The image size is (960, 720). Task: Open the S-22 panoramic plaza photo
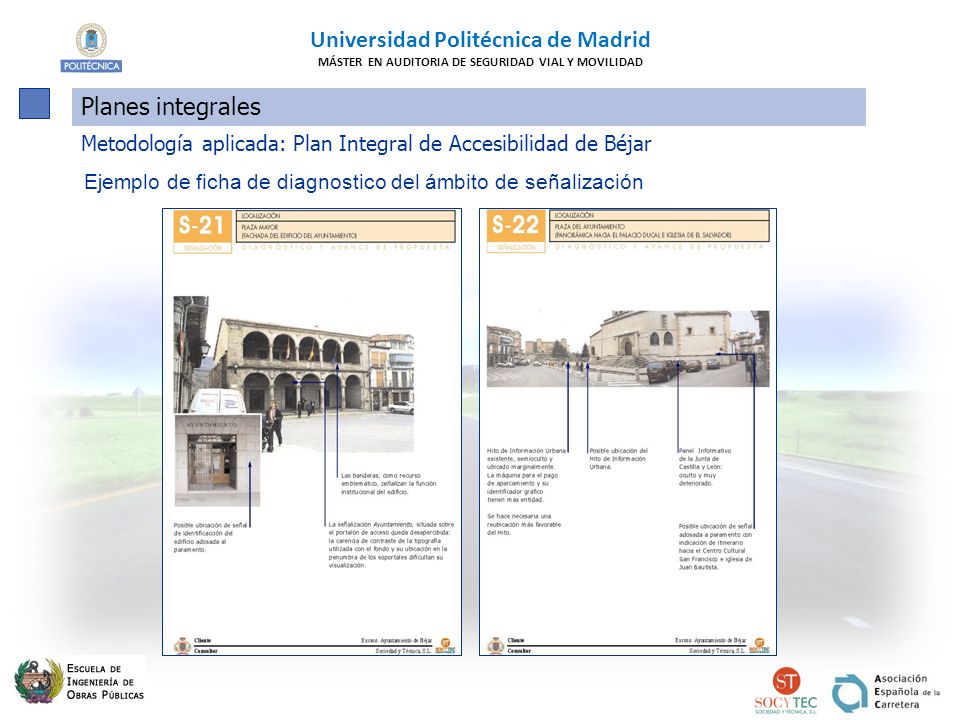pos(628,348)
